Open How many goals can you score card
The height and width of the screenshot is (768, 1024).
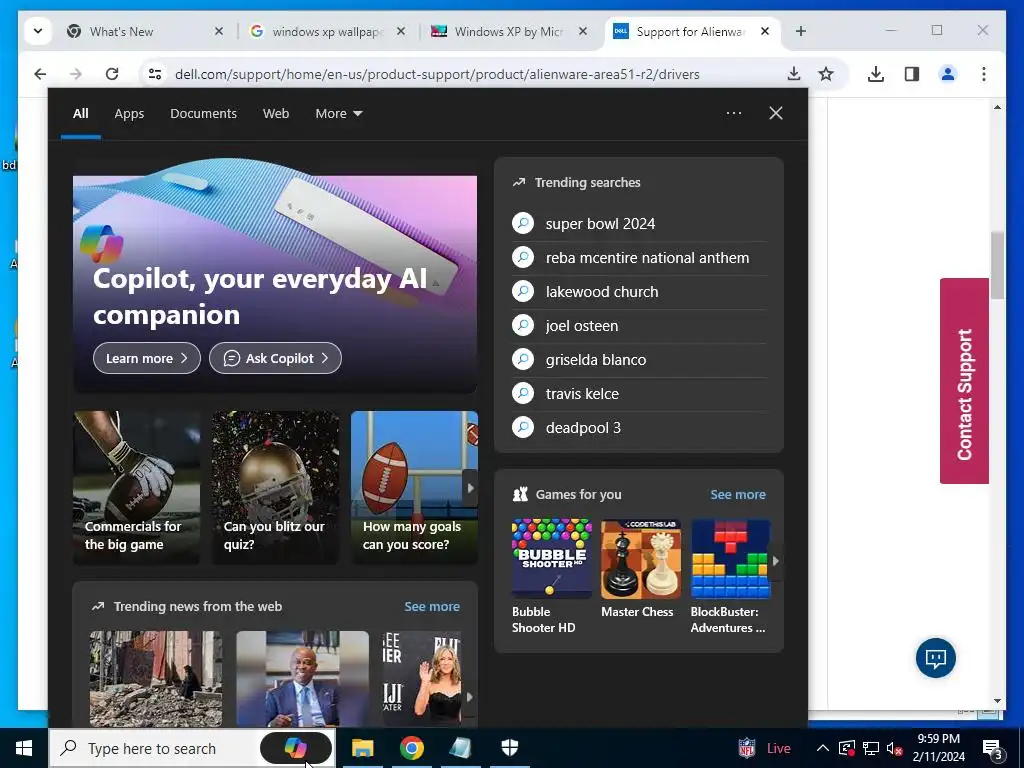pyautogui.click(x=414, y=487)
